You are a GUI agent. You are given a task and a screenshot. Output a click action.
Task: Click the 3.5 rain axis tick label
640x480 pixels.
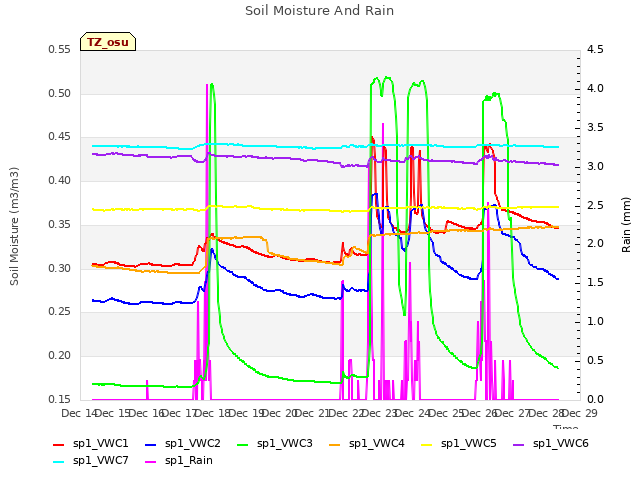tap(595, 127)
